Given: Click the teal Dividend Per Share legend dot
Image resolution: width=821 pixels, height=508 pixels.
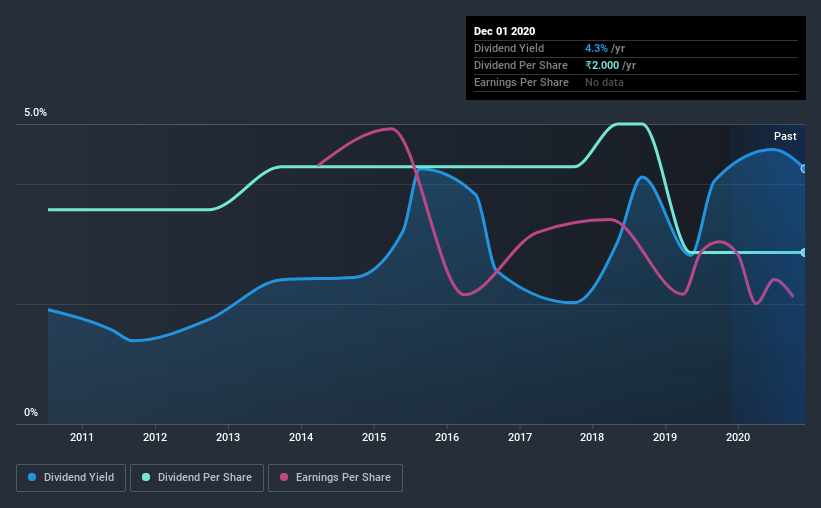Looking at the screenshot, I should pos(146,477).
